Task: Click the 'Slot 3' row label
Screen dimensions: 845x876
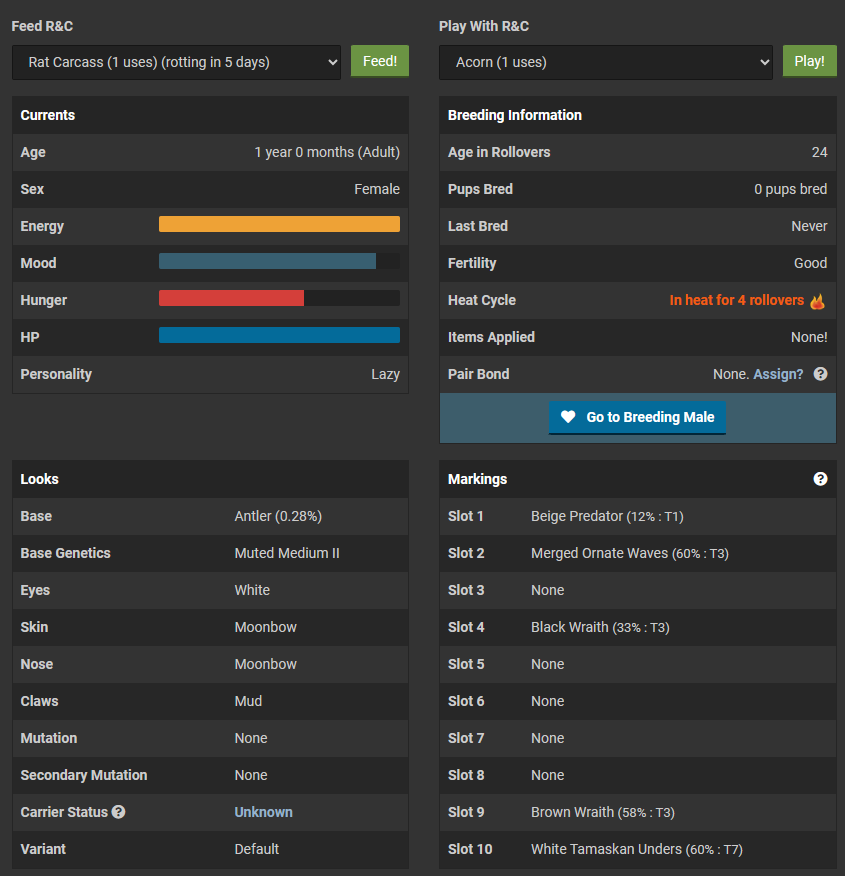Action: (x=466, y=590)
